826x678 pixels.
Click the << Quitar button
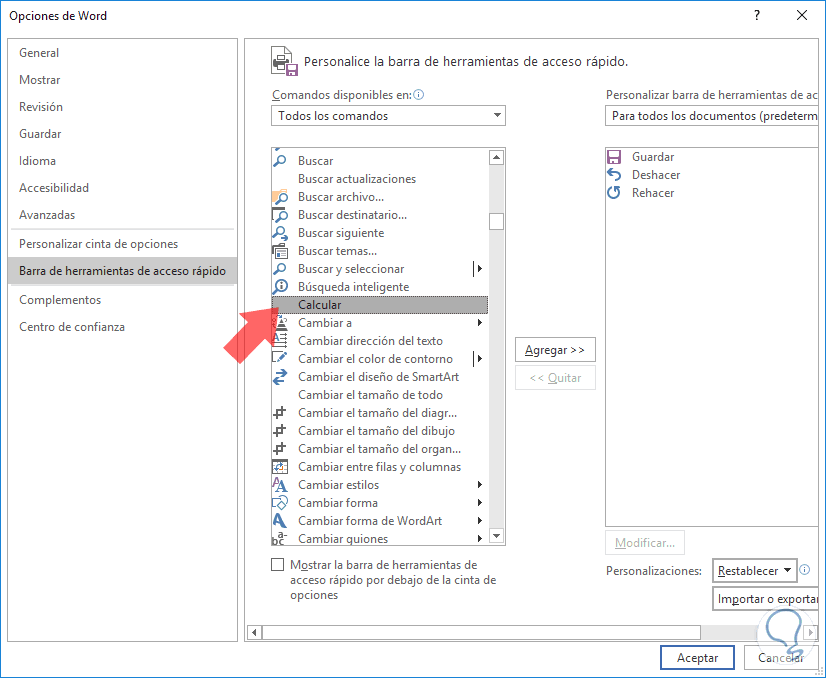(555, 378)
